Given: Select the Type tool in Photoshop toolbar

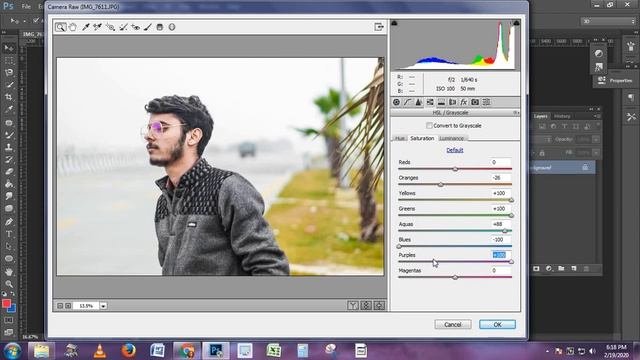Looking at the screenshot, I should (9, 234).
